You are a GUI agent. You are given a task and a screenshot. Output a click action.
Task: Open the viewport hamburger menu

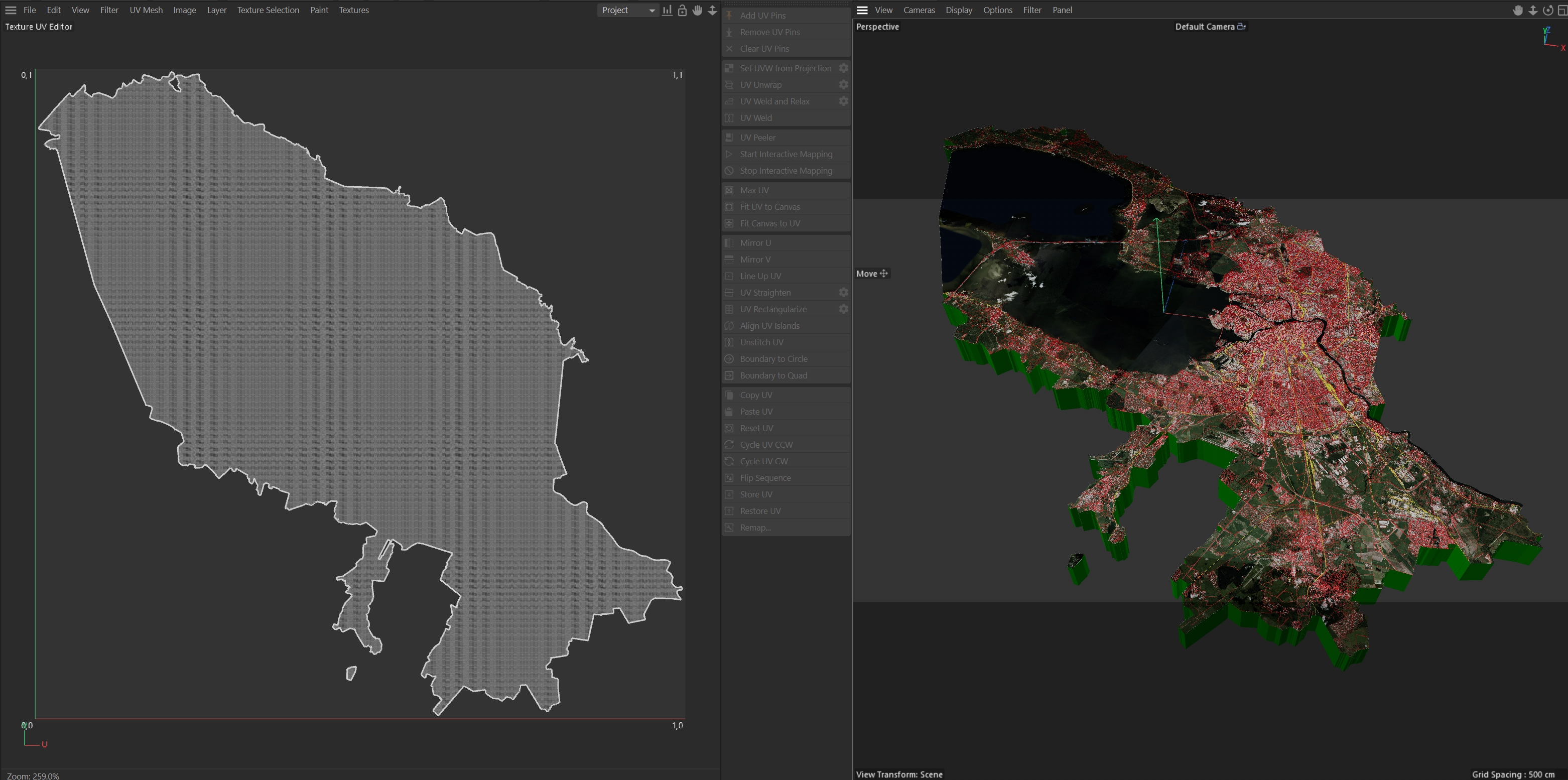862,11
